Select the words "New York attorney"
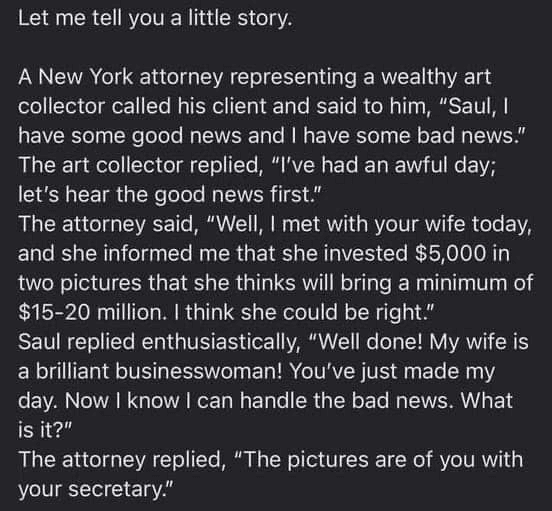 point(131,77)
